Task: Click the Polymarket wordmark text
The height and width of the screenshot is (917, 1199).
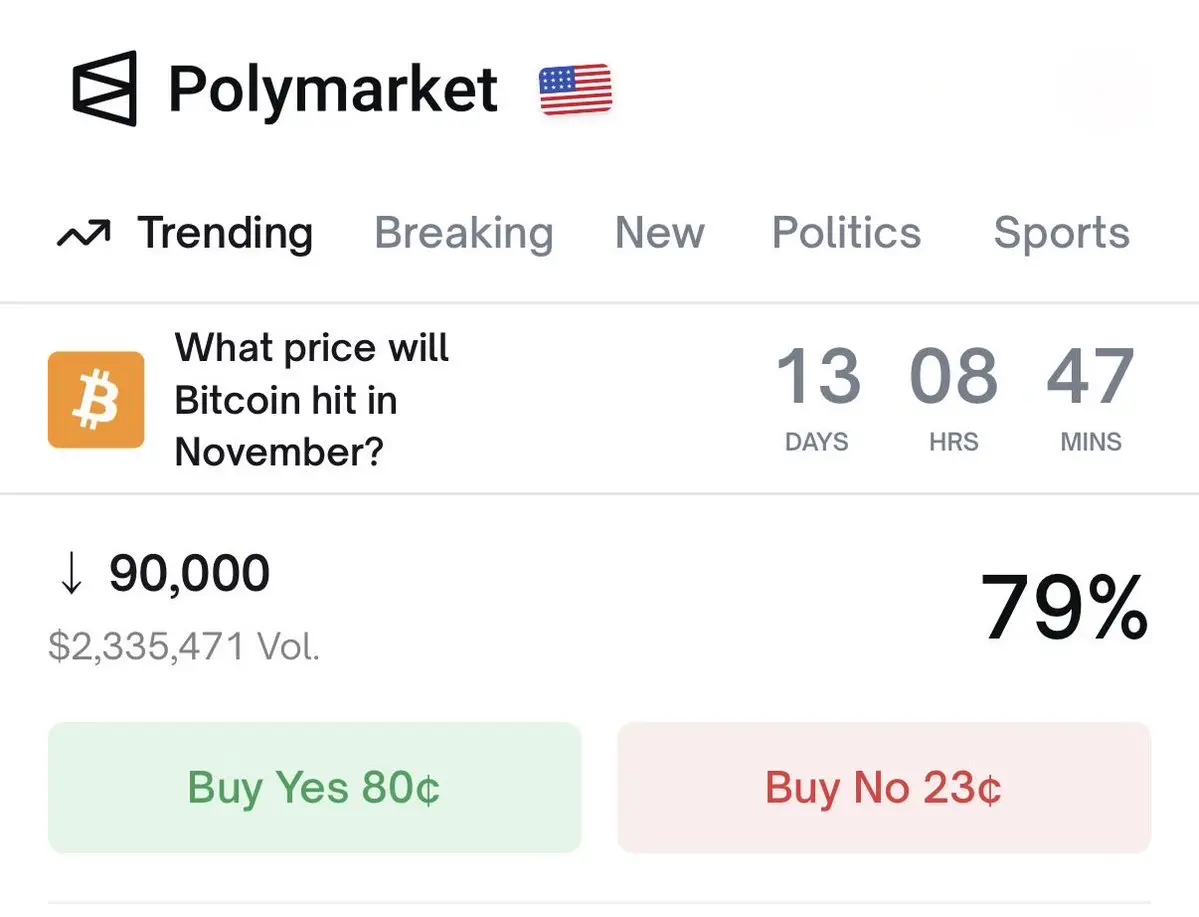Action: click(x=332, y=90)
